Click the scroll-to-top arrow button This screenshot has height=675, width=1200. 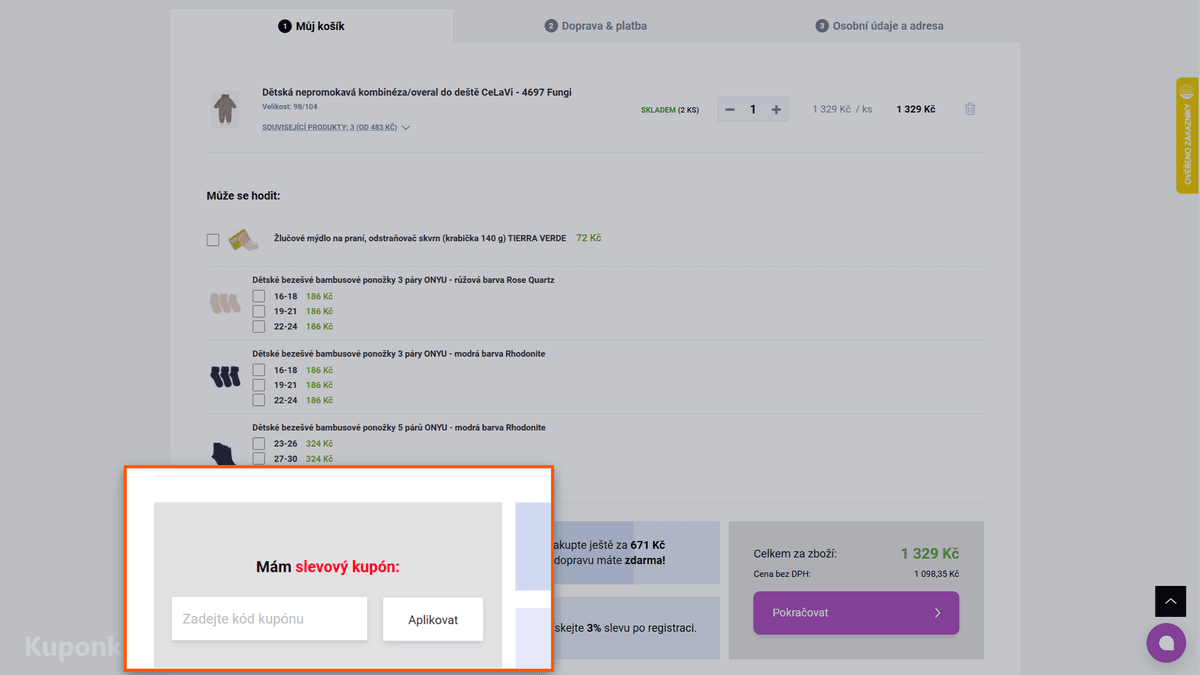1170,601
